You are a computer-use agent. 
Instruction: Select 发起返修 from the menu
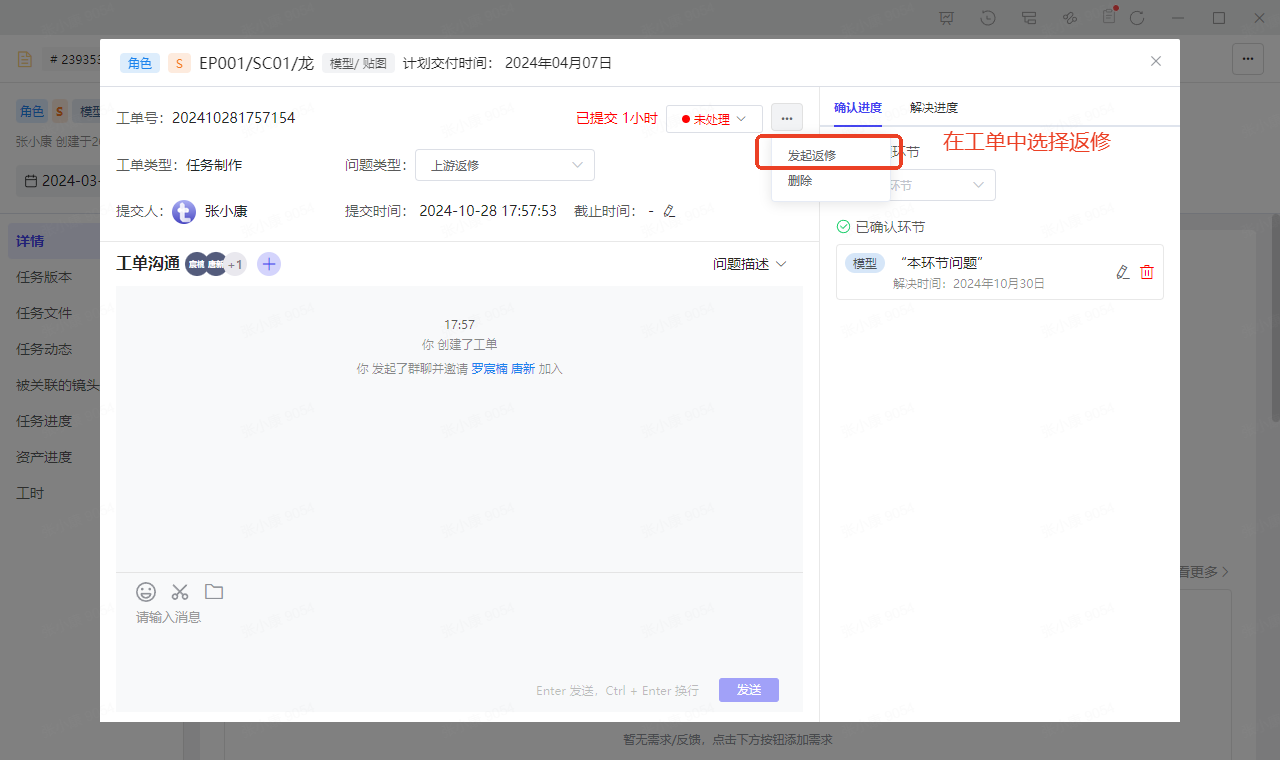coord(812,156)
